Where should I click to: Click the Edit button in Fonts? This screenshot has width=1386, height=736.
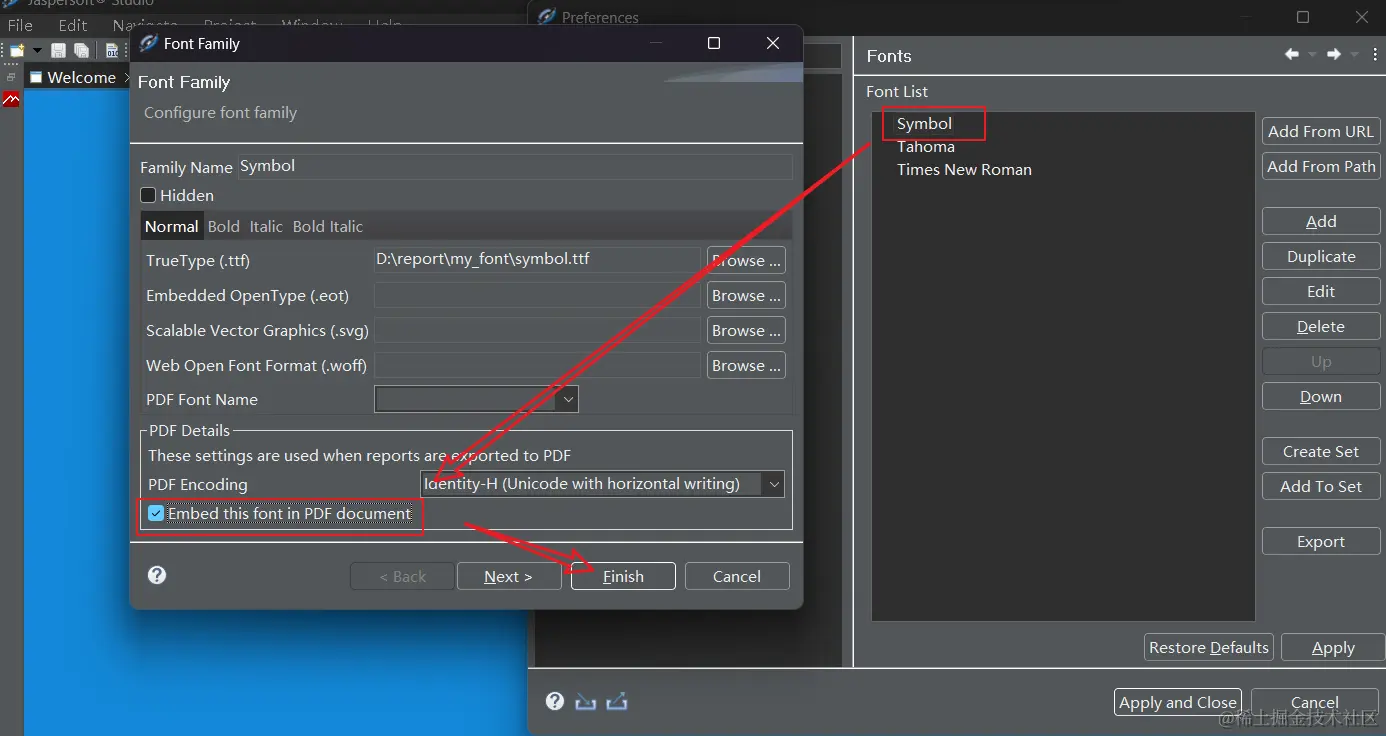click(x=1321, y=291)
